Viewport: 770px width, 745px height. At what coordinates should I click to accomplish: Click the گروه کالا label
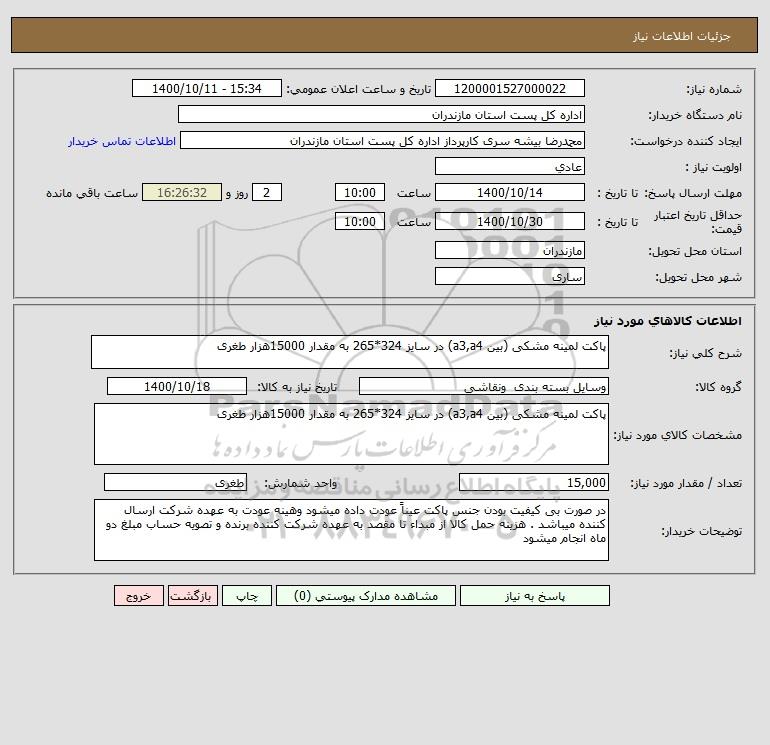718,387
